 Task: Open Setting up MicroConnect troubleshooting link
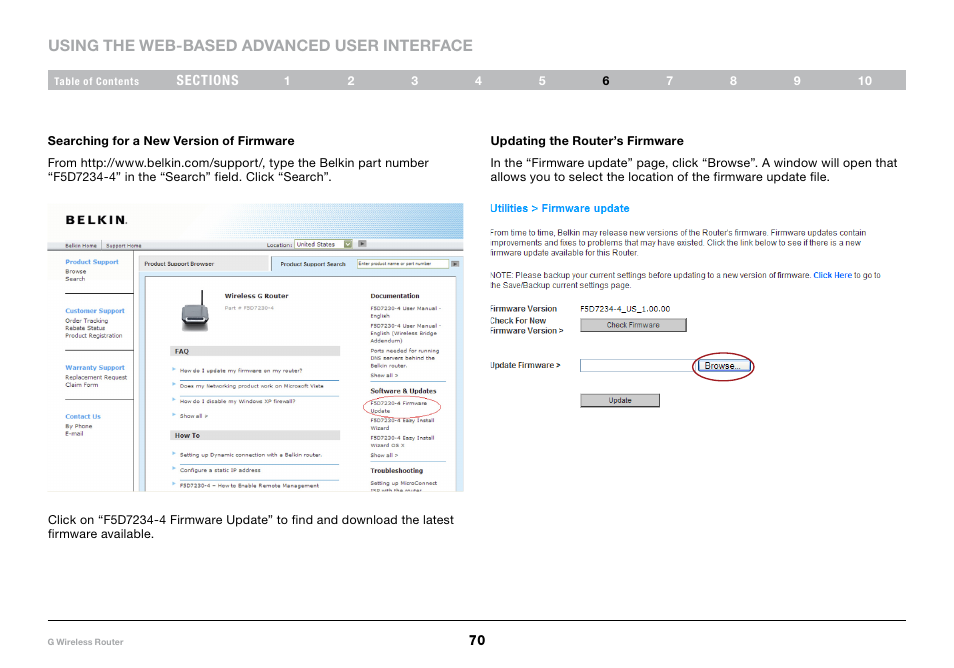click(403, 486)
